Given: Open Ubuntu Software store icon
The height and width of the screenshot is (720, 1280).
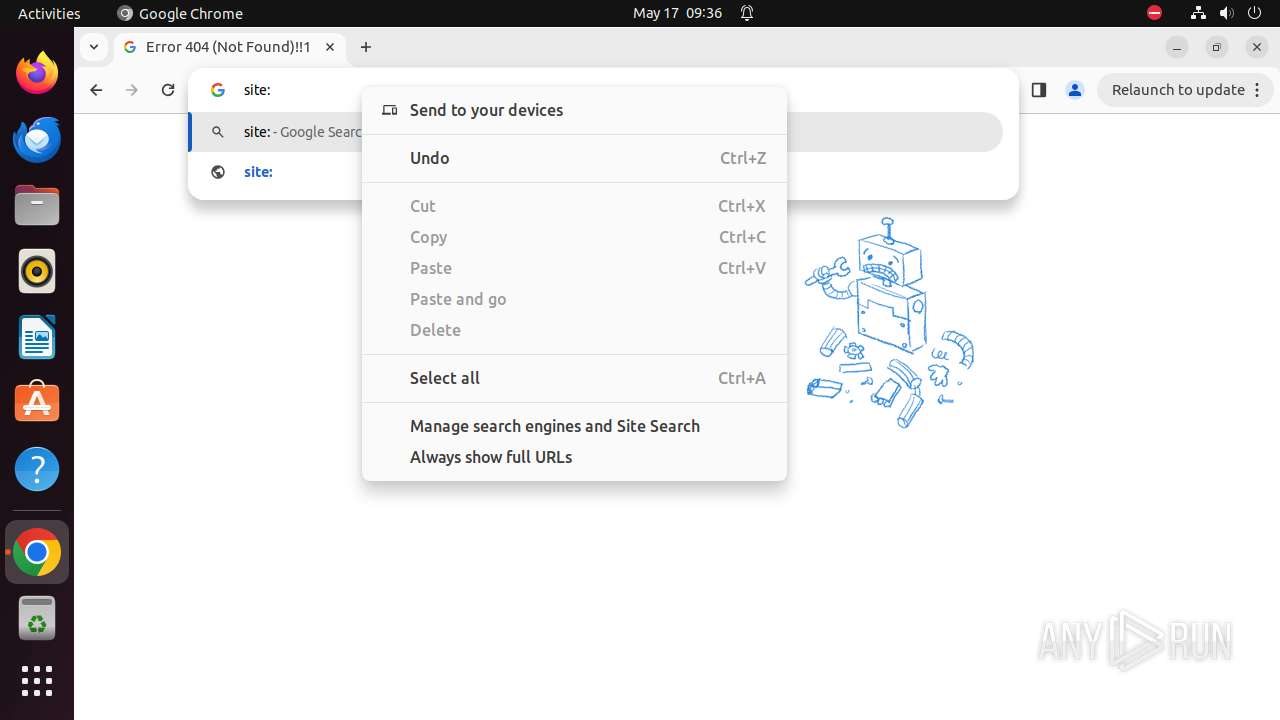Looking at the screenshot, I should tap(37, 403).
